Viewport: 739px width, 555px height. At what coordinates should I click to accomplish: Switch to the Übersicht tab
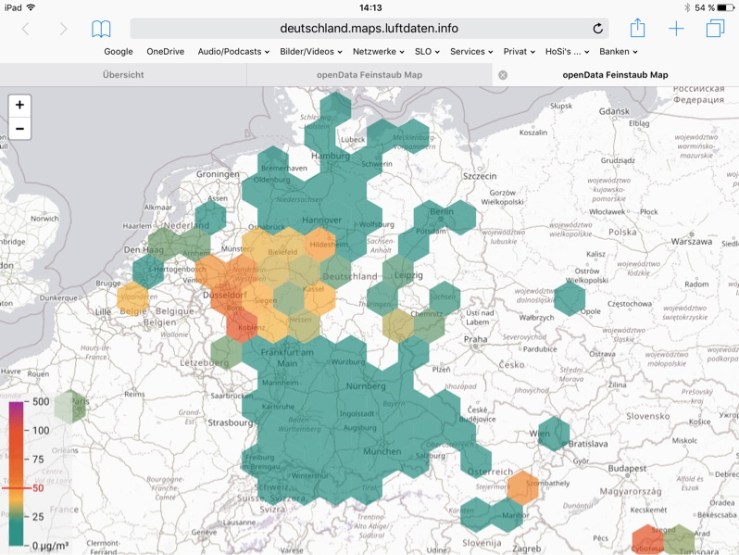(x=123, y=75)
